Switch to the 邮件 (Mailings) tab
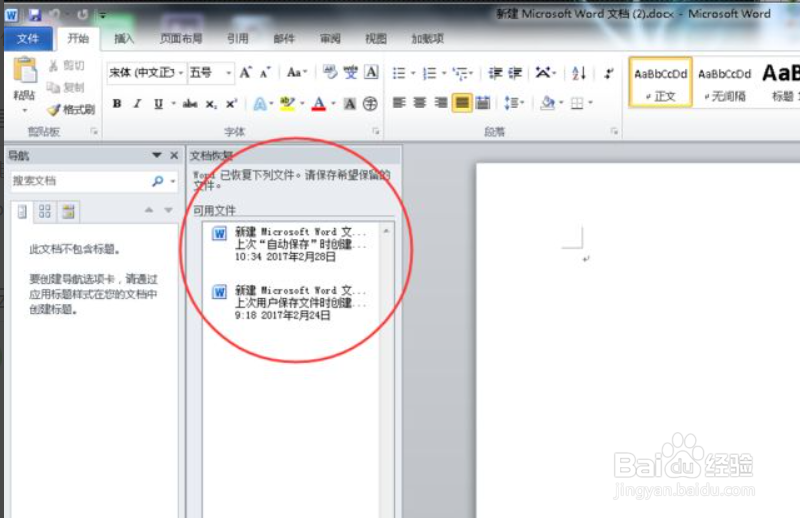 pos(284,39)
